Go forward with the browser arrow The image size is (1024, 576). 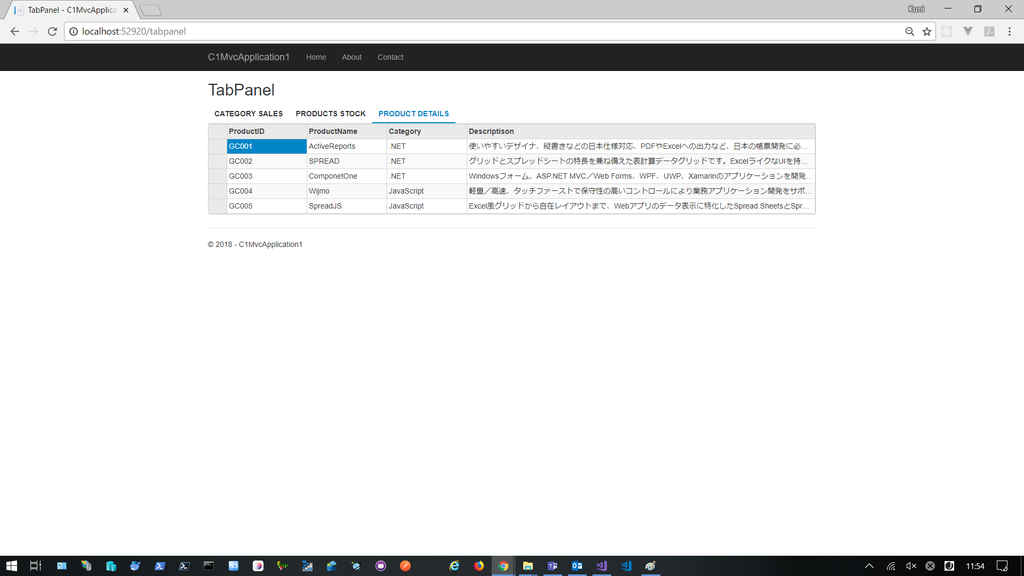(33, 31)
